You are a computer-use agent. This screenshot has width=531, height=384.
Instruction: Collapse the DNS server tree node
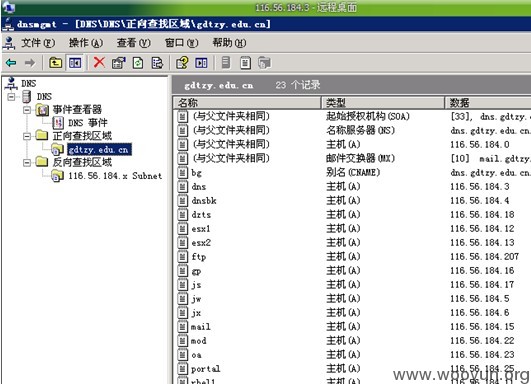[x=11, y=97]
